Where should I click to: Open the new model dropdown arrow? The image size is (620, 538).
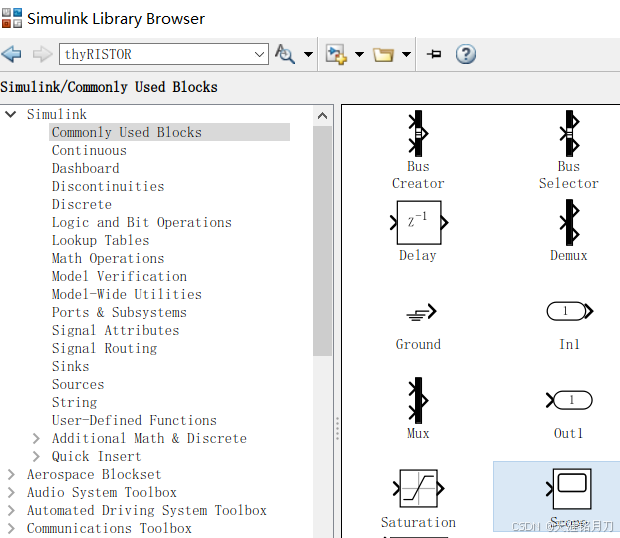coord(359,54)
